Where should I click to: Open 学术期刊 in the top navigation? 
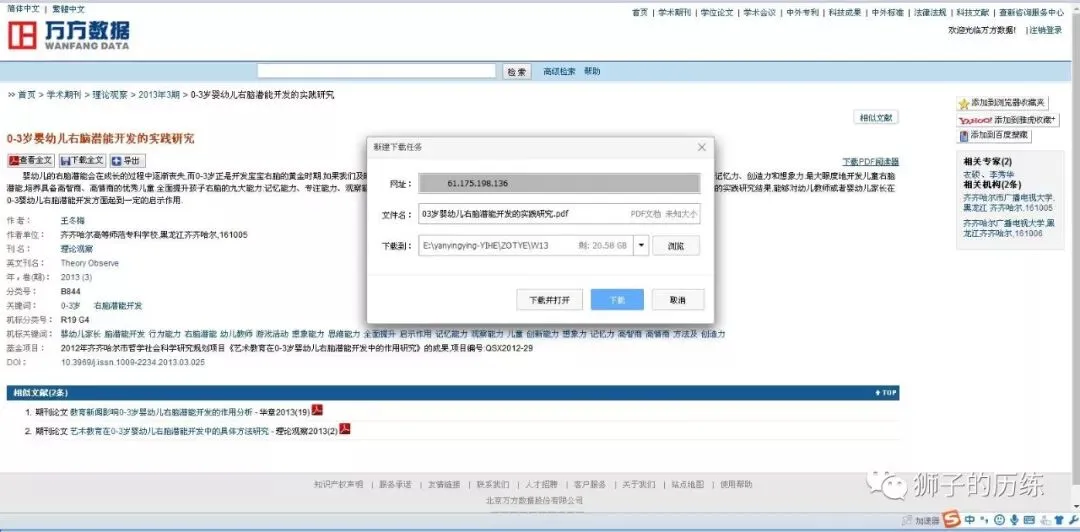674,12
